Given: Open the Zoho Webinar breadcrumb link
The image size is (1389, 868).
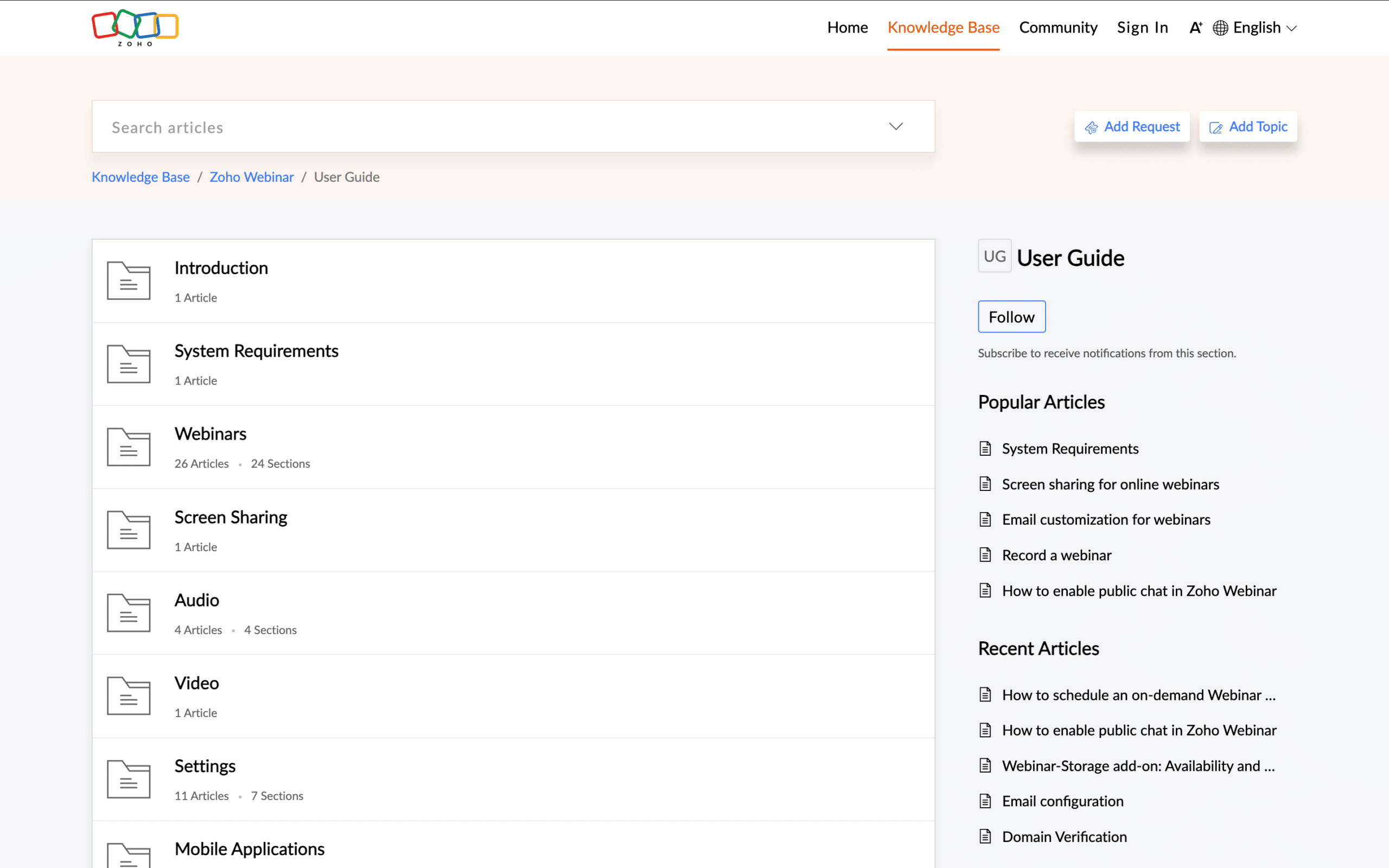Looking at the screenshot, I should click(x=251, y=177).
